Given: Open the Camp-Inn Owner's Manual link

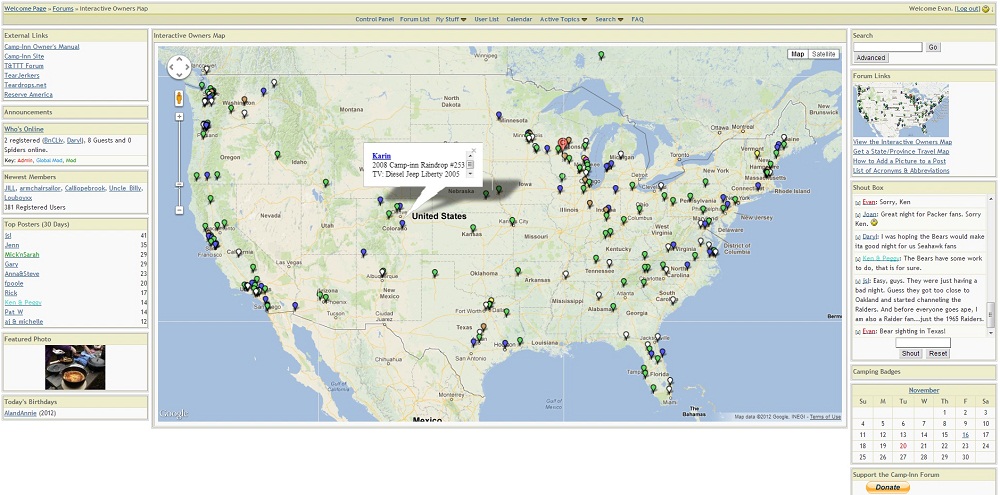Looking at the screenshot, I should tap(41, 46).
